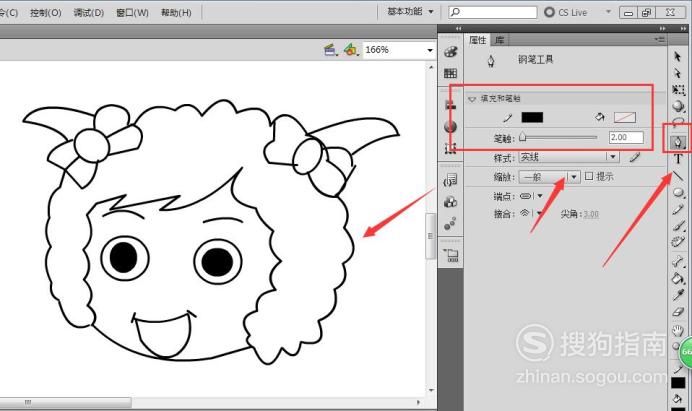Open the 调试(D) menu
Screen dimensions: 692x411
point(89,13)
